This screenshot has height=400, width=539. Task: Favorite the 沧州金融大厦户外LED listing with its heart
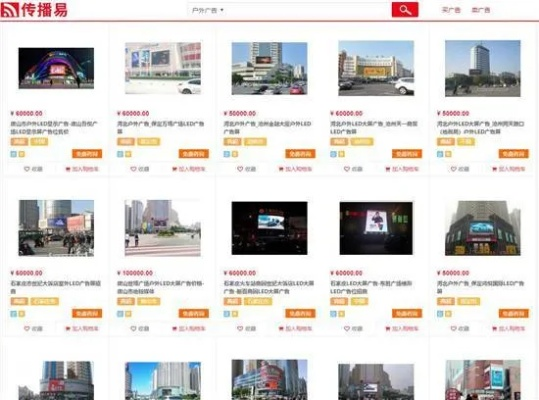[240, 169]
